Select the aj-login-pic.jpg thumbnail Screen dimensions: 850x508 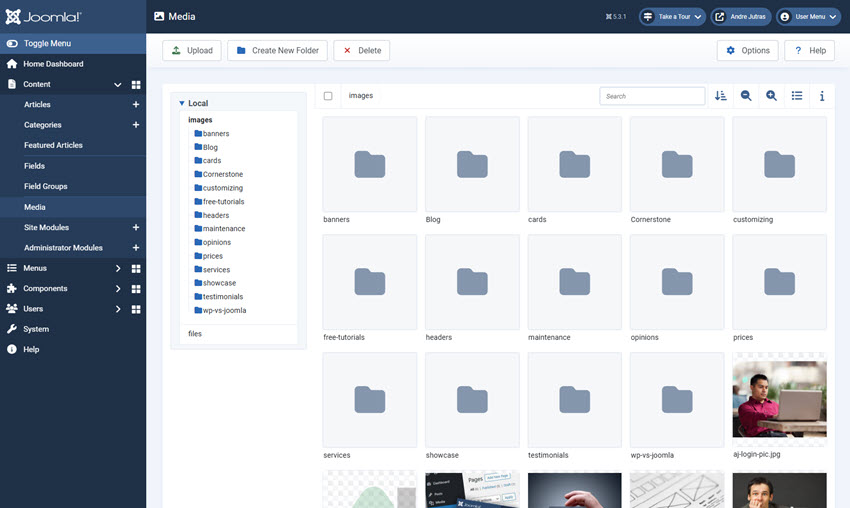click(779, 399)
